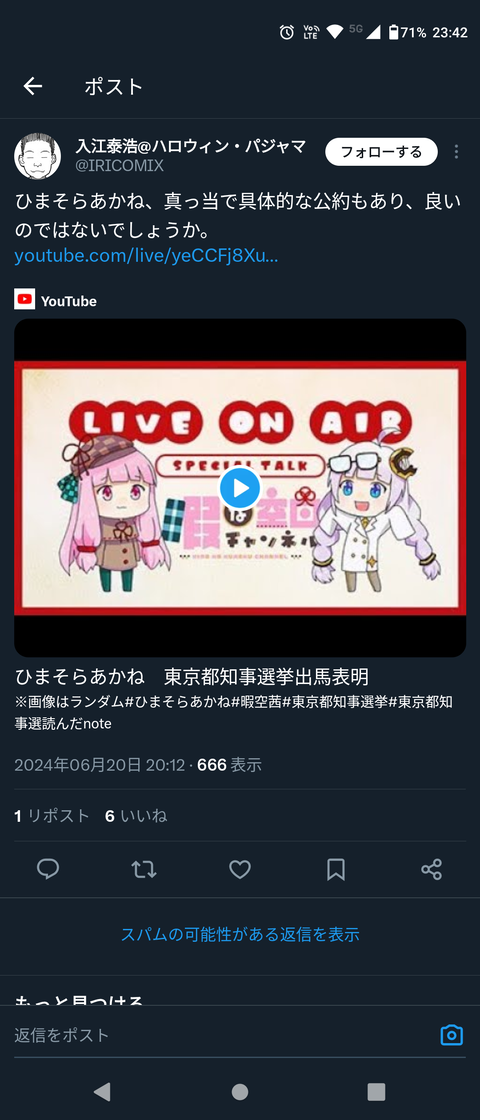Show replies flagged as possible spam

240,934
